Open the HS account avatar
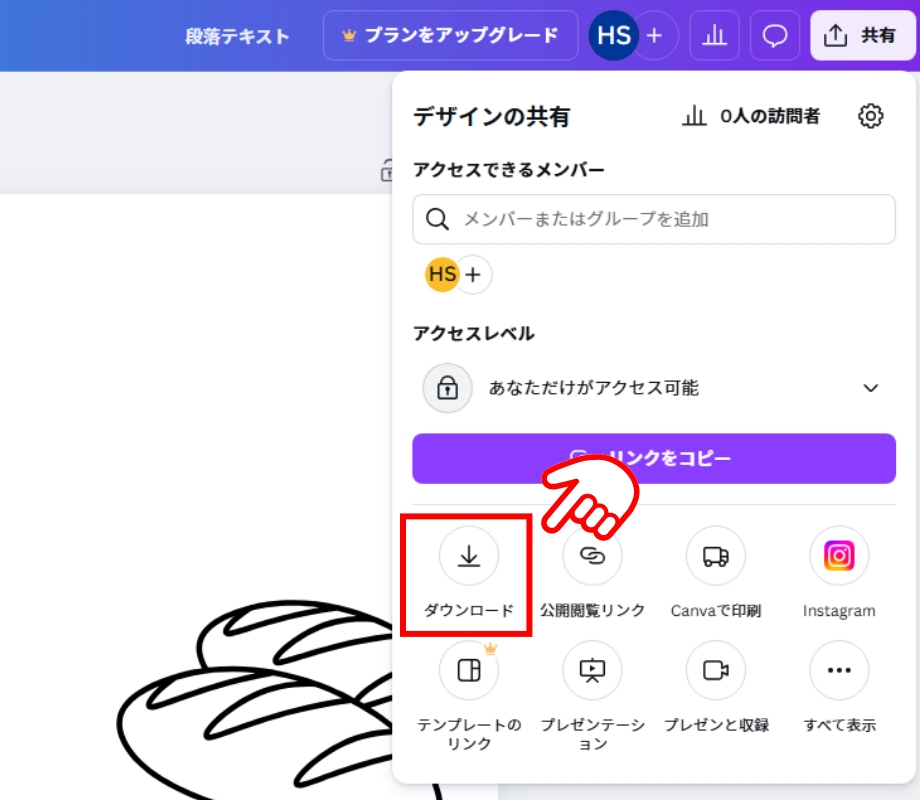The width and height of the screenshot is (920, 800). [613, 35]
